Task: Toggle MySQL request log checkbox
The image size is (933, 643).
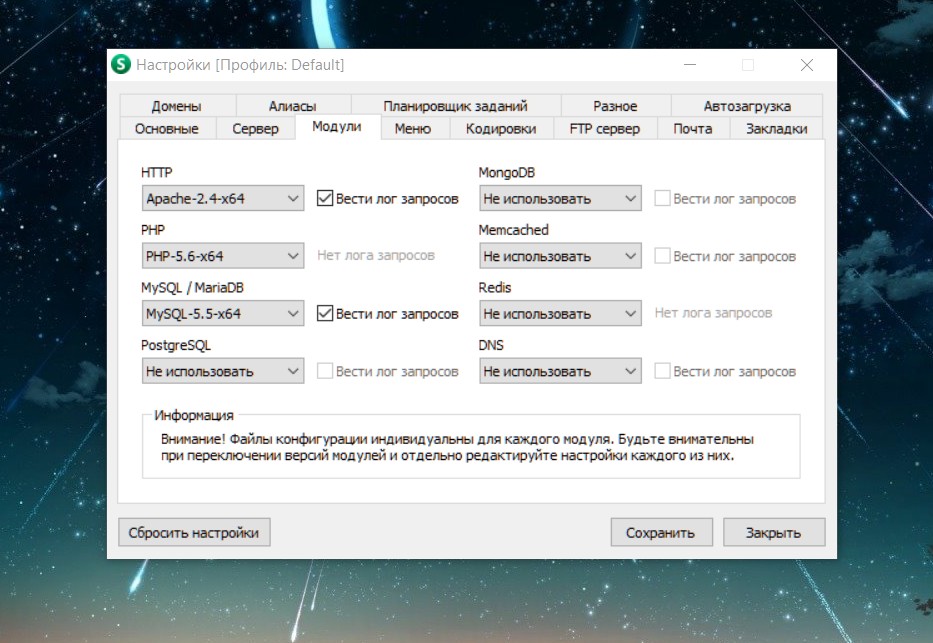Action: pos(325,314)
